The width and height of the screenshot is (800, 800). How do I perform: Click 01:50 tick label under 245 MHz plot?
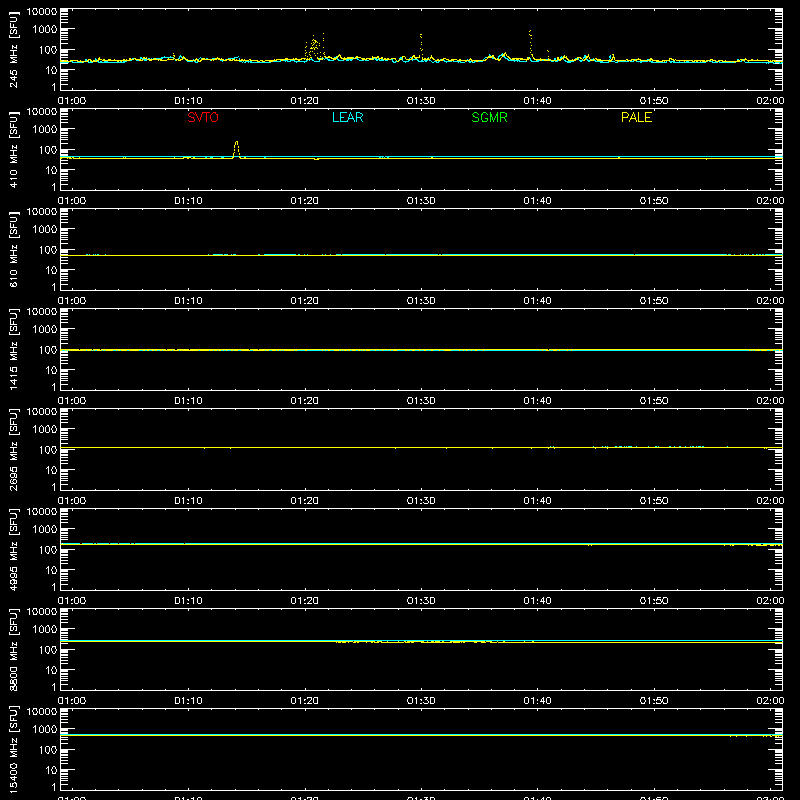[x=654, y=101]
